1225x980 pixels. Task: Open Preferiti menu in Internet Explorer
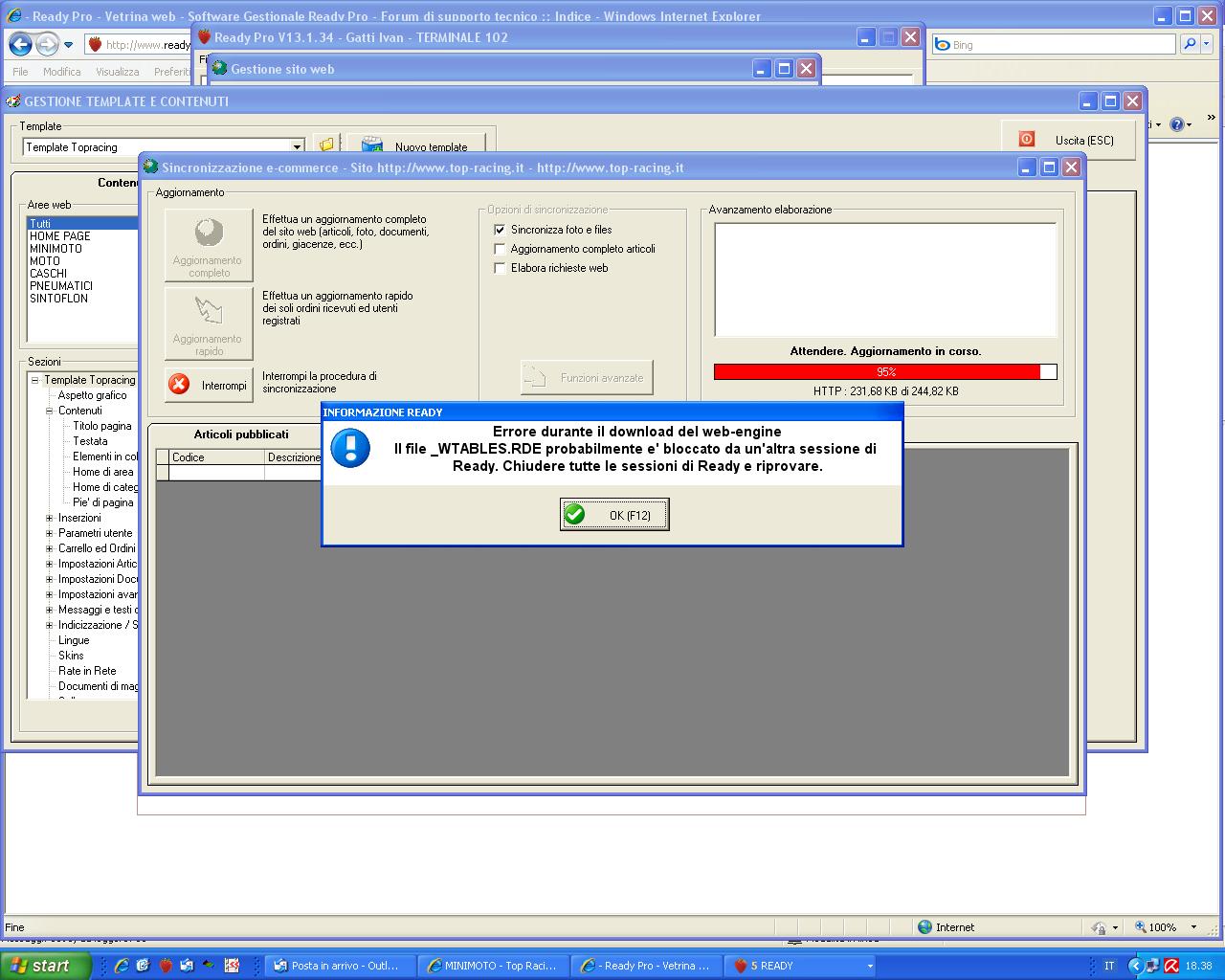[x=172, y=72]
